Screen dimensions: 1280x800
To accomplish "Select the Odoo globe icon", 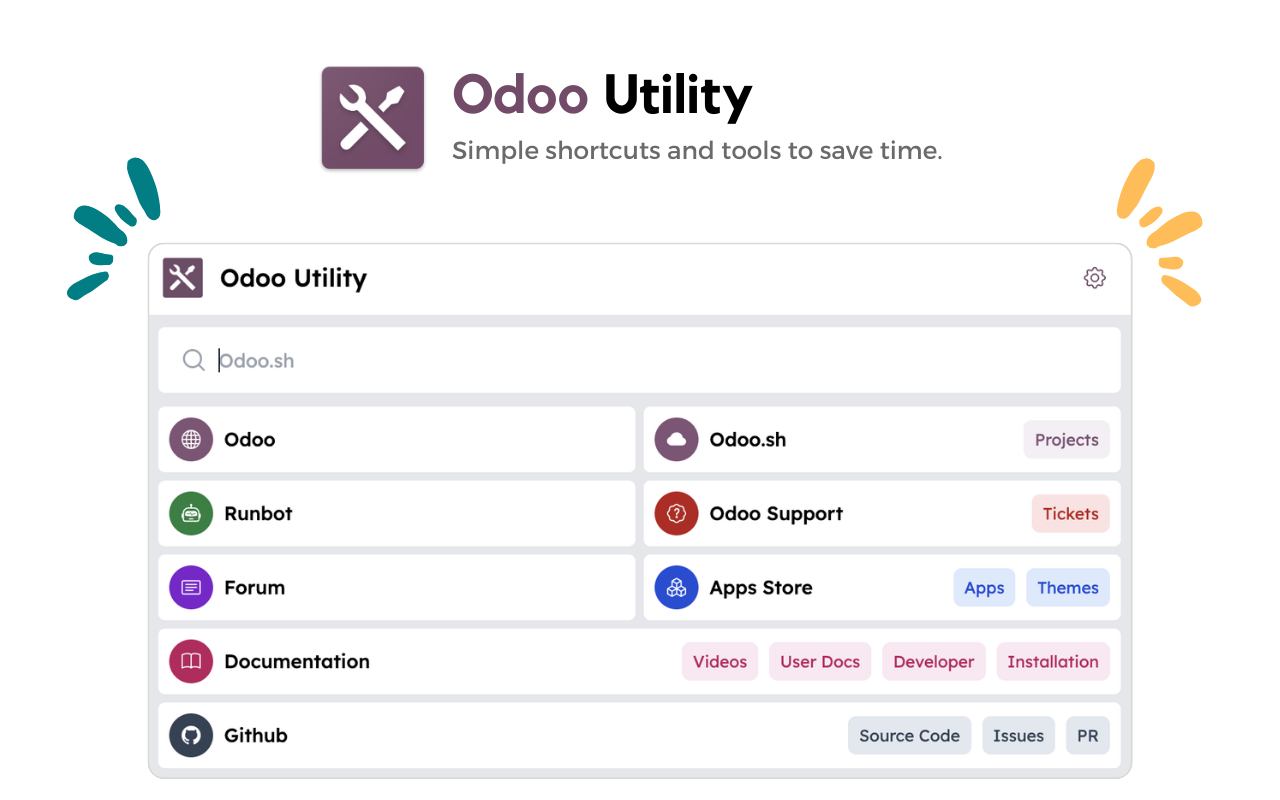I will pos(191,439).
